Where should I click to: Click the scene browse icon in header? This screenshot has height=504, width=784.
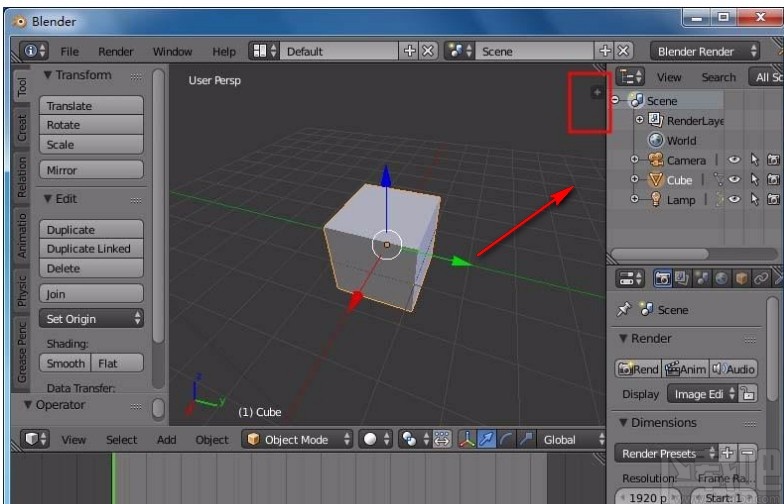(x=460, y=51)
